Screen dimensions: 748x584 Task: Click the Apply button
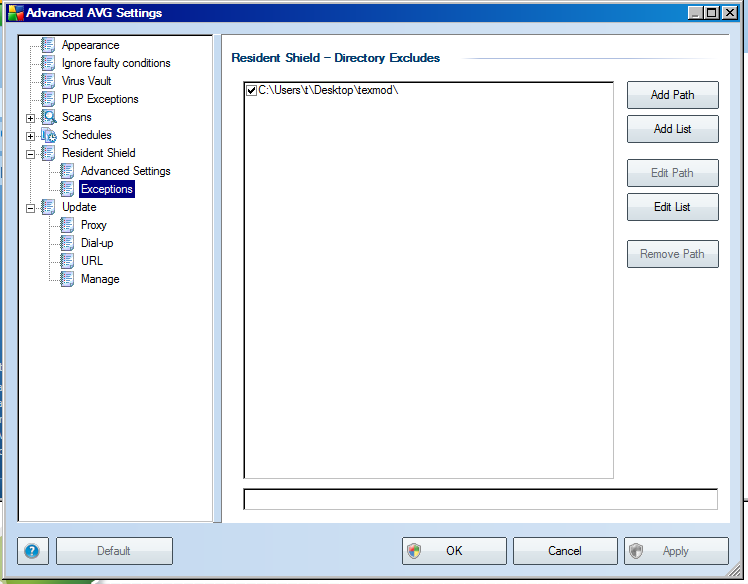[x=676, y=551]
